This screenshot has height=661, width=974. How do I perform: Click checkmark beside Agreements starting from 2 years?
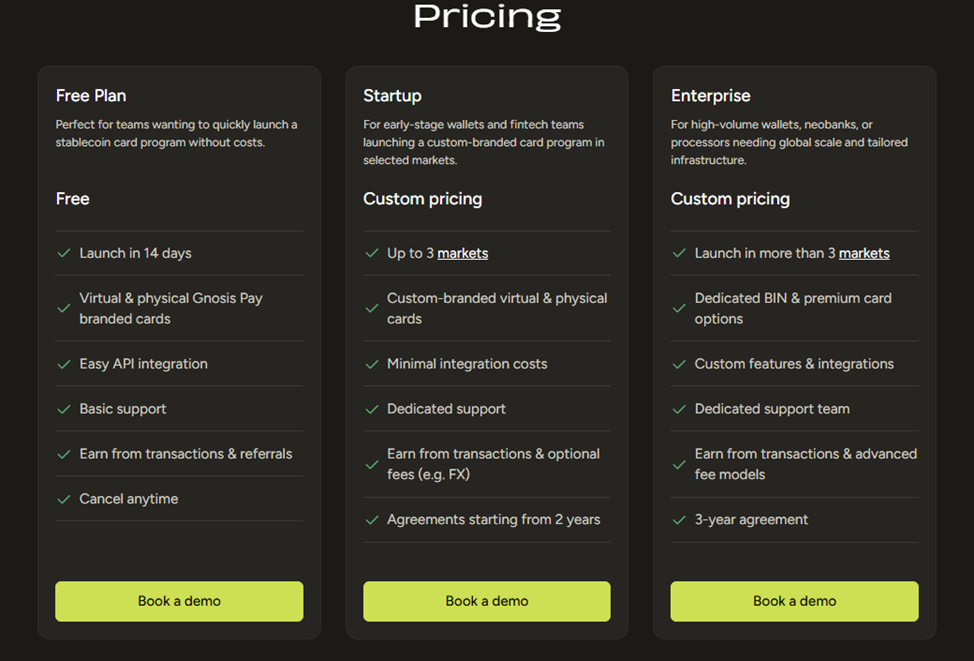(372, 520)
